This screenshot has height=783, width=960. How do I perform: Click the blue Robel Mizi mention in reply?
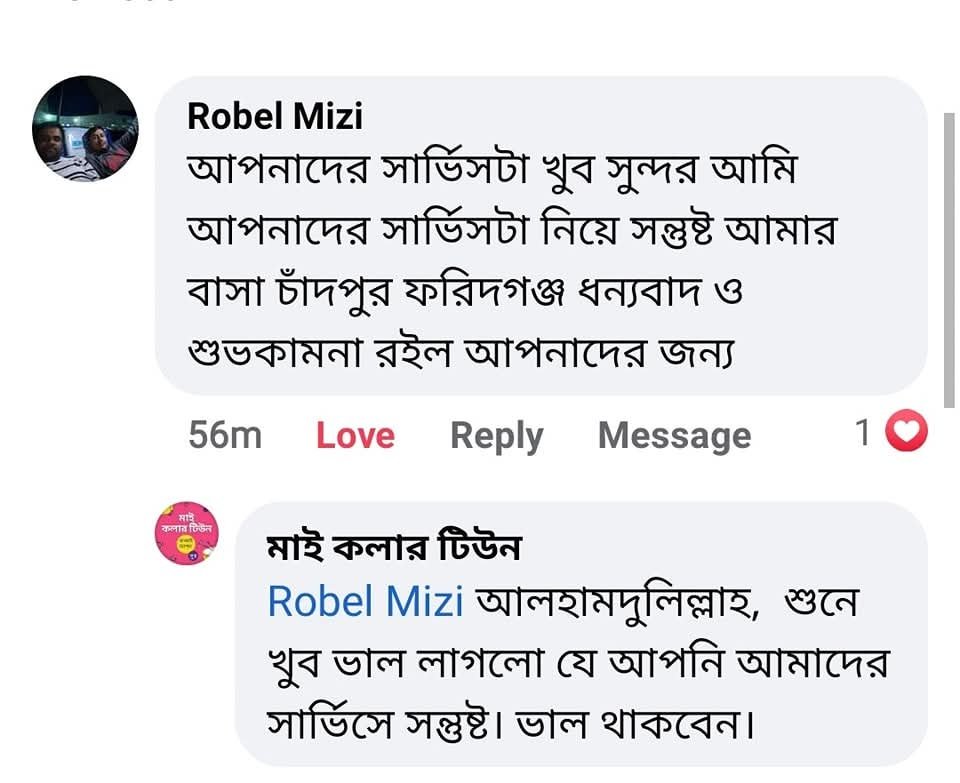point(366,602)
